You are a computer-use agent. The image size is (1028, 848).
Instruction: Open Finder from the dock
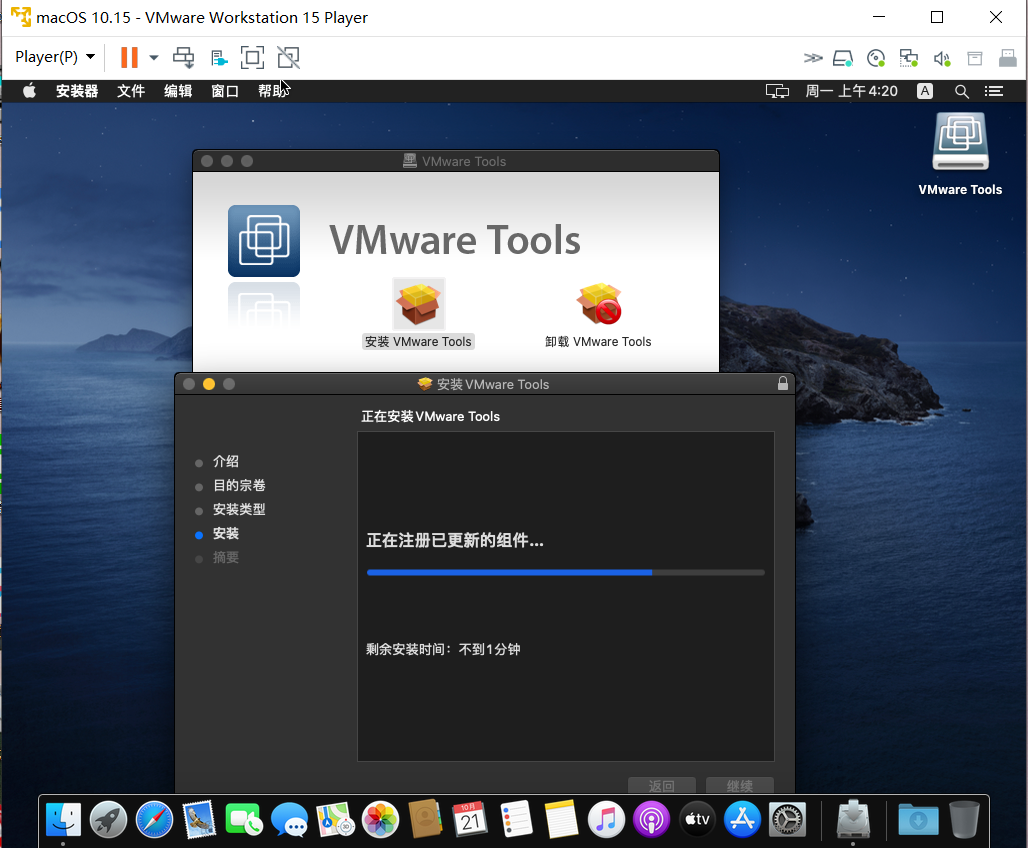(x=64, y=820)
